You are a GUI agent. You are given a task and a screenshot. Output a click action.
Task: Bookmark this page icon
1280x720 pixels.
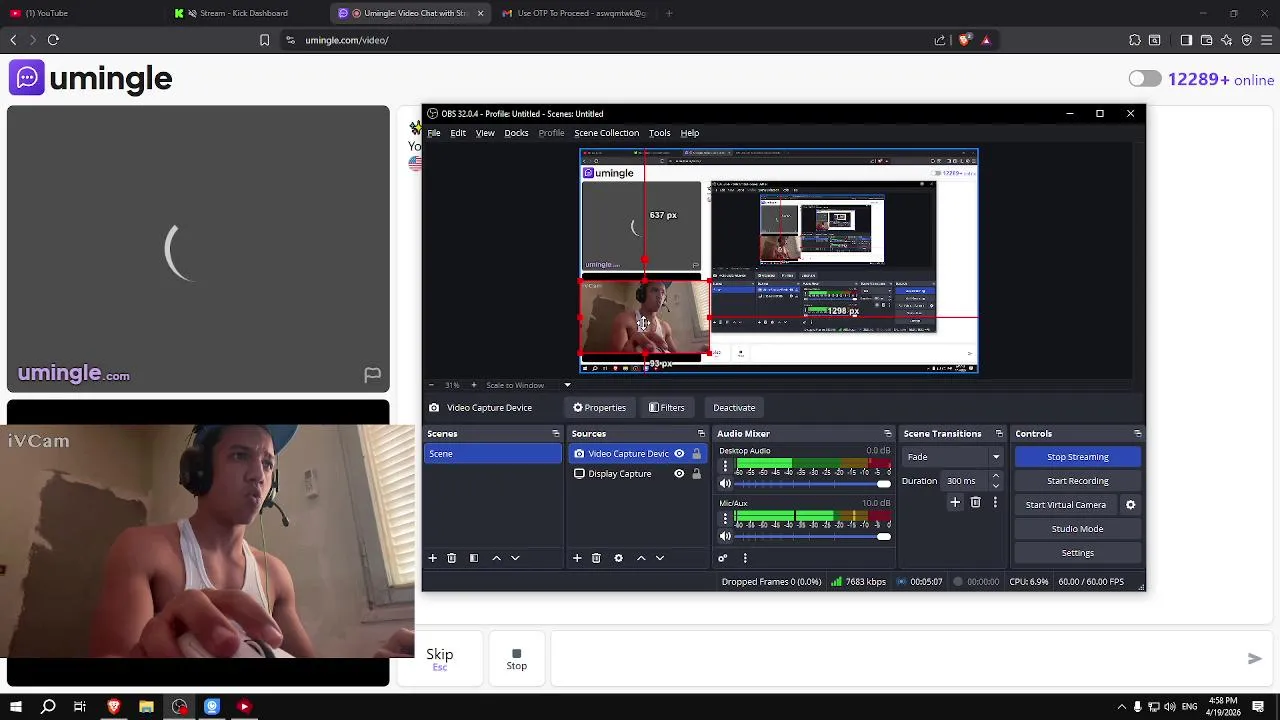coord(264,40)
